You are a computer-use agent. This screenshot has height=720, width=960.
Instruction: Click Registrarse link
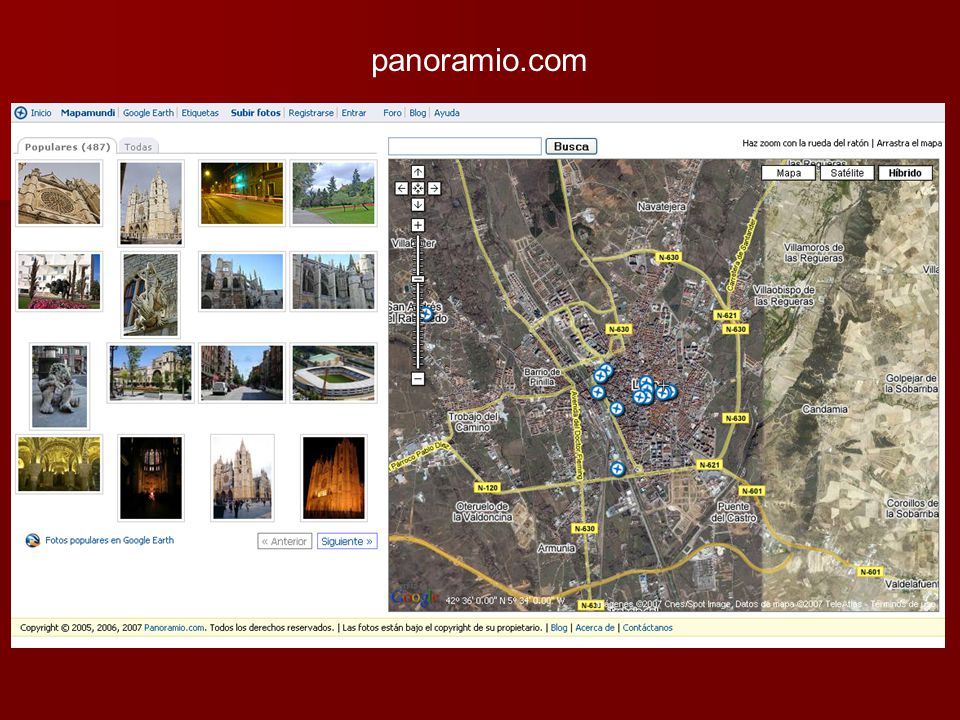pyautogui.click(x=311, y=113)
